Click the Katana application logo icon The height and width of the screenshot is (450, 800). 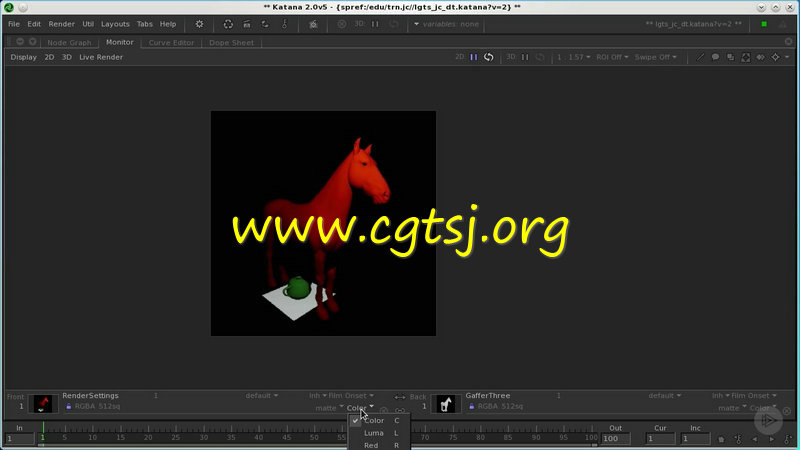[x=9, y=7]
